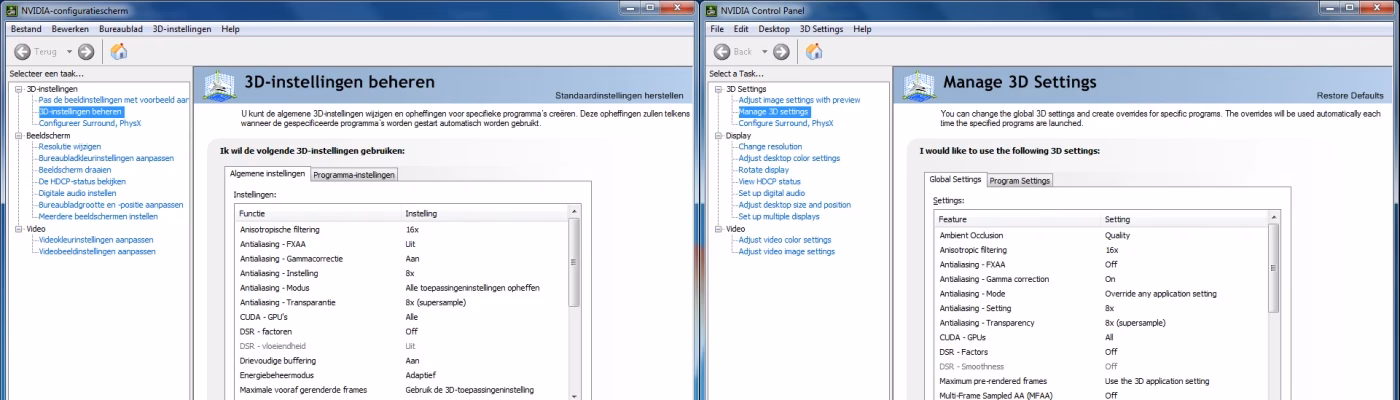This screenshot has height=400, width=1400.
Task: Open Change resolution
Action: pos(770,147)
